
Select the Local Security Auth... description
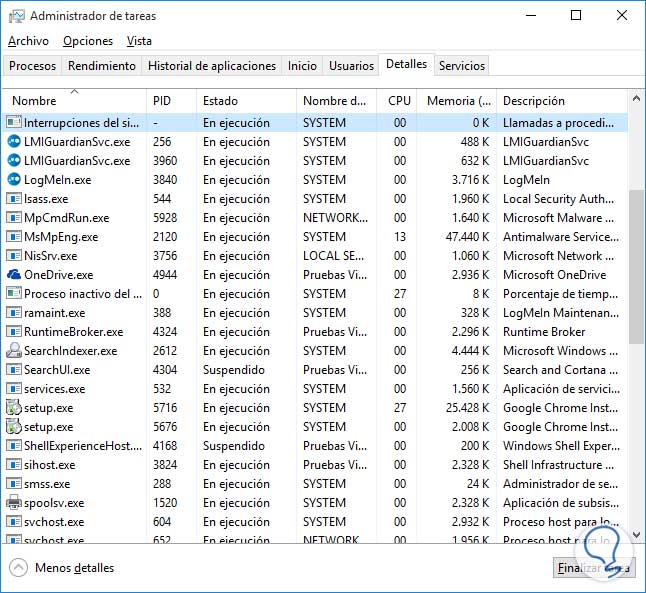point(558,199)
